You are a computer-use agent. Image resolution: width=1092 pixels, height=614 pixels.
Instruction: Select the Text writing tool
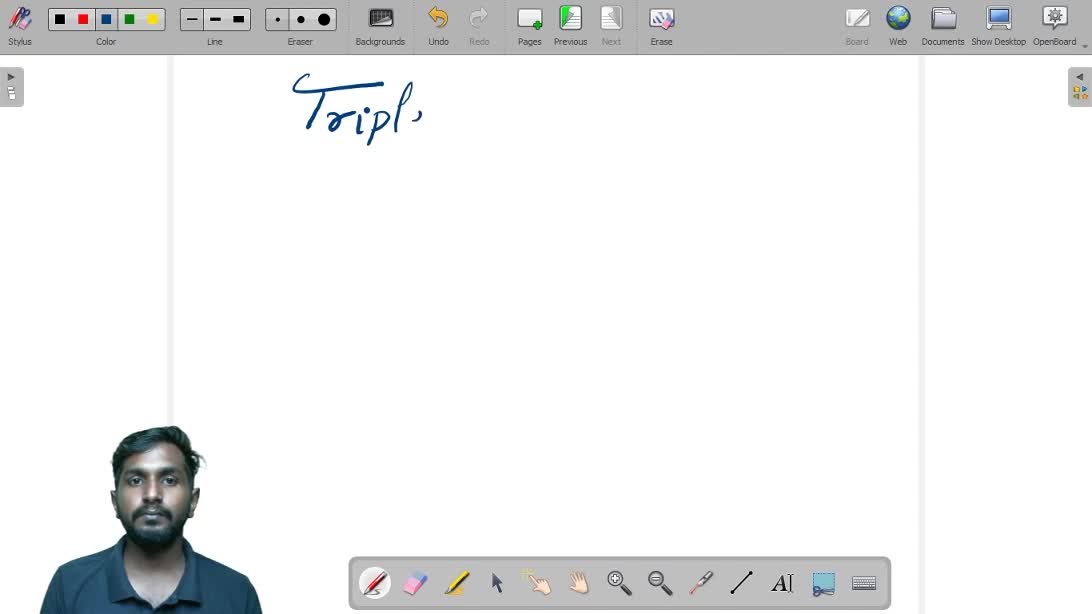pos(782,583)
